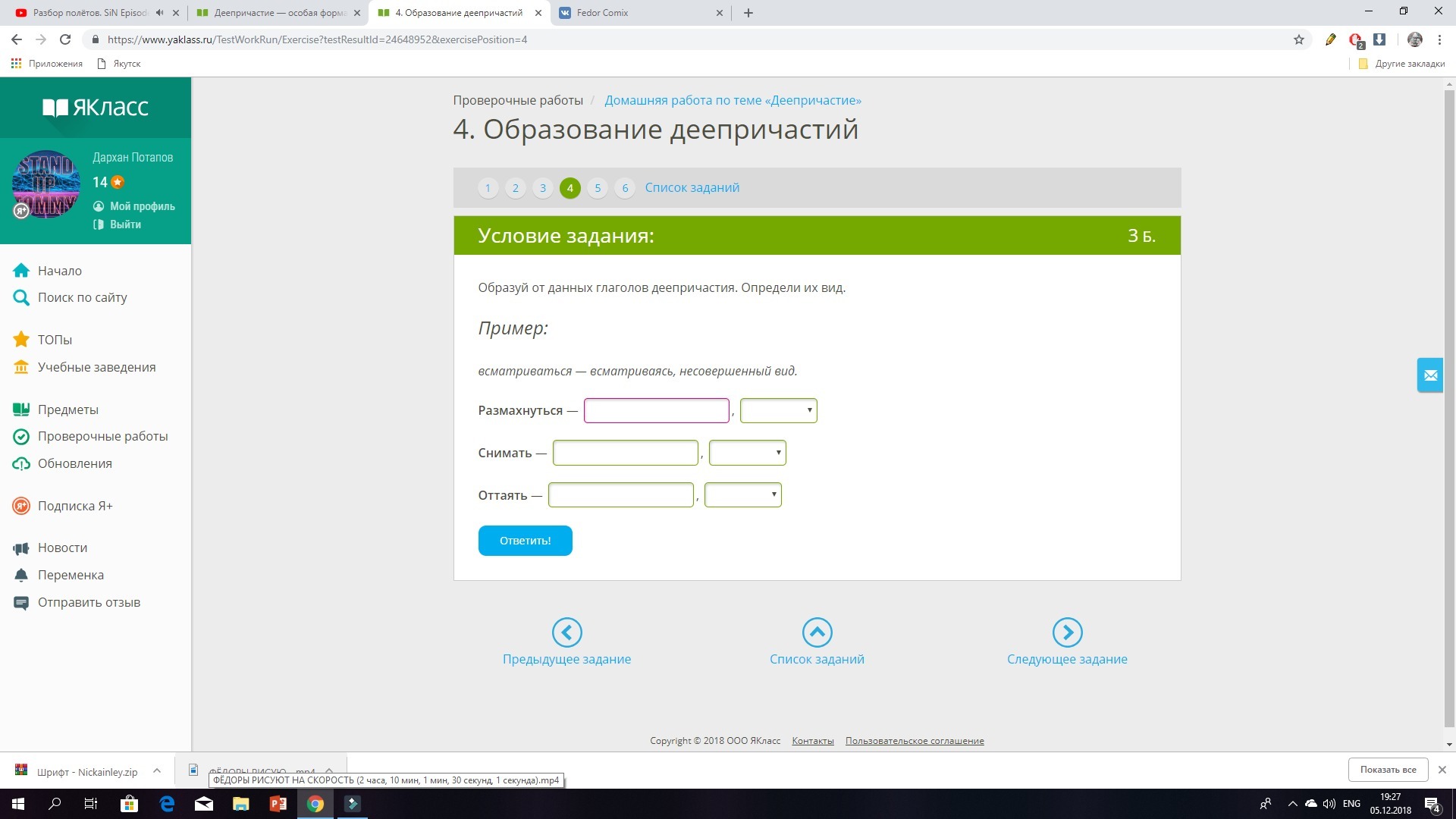Click the Проверочные работы checkmark icon
The width and height of the screenshot is (1456, 819).
(21, 437)
